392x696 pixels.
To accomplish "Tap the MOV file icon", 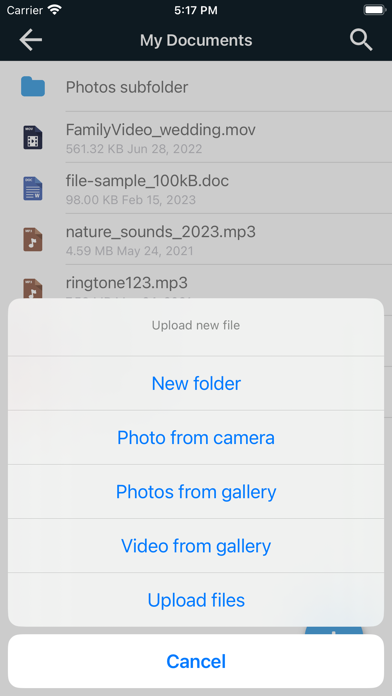I will (x=33, y=137).
